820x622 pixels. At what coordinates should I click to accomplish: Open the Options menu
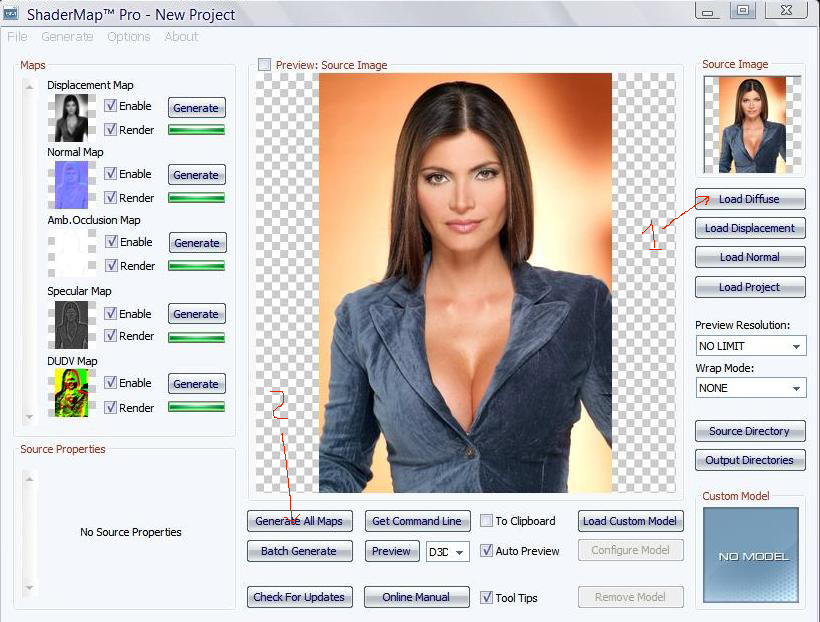[x=129, y=37]
